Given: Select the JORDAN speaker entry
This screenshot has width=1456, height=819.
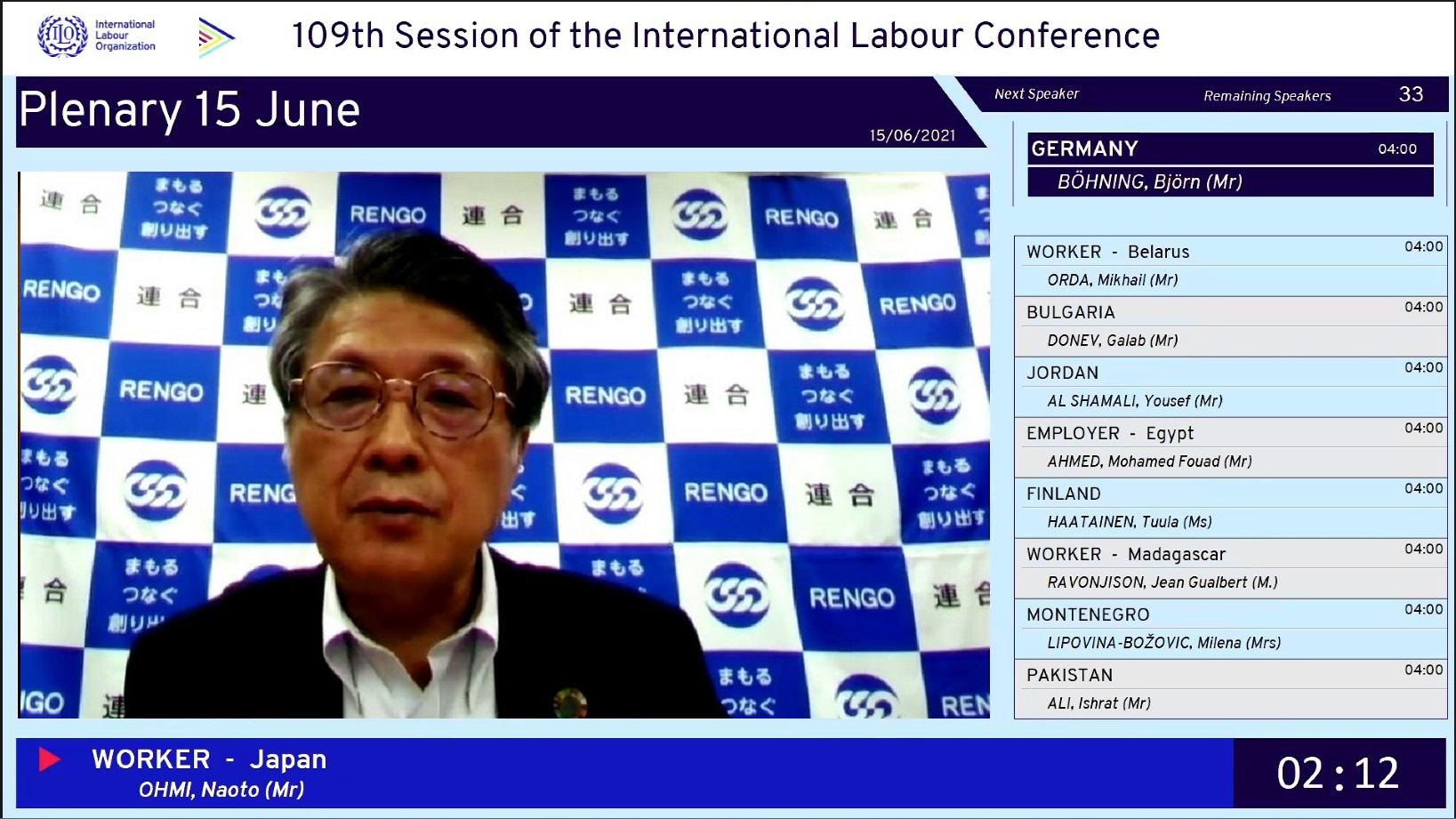Looking at the screenshot, I should coord(1230,387).
